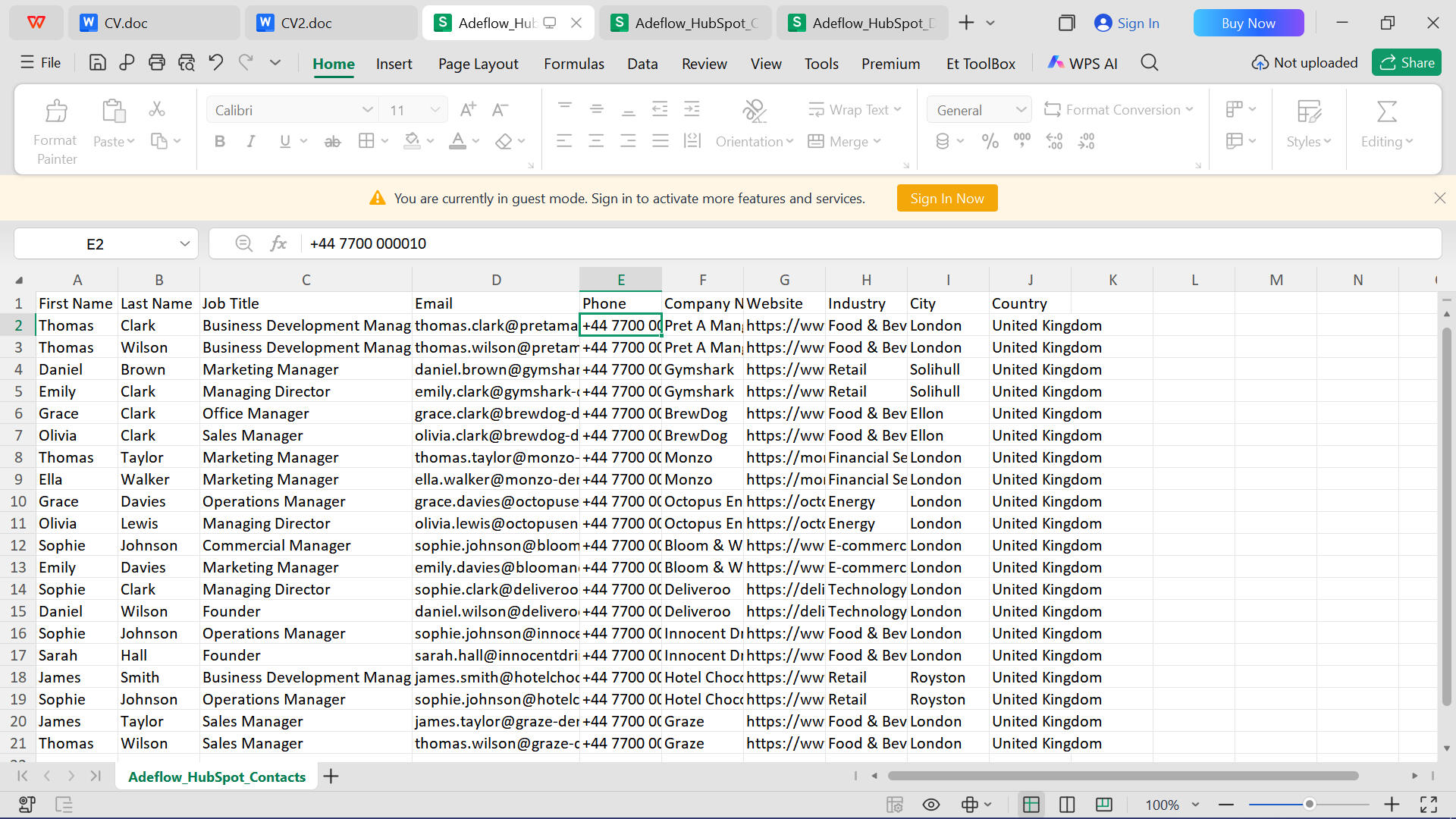1456x819 pixels.
Task: Toggle Eye Protection mode in status bar
Action: (931, 805)
